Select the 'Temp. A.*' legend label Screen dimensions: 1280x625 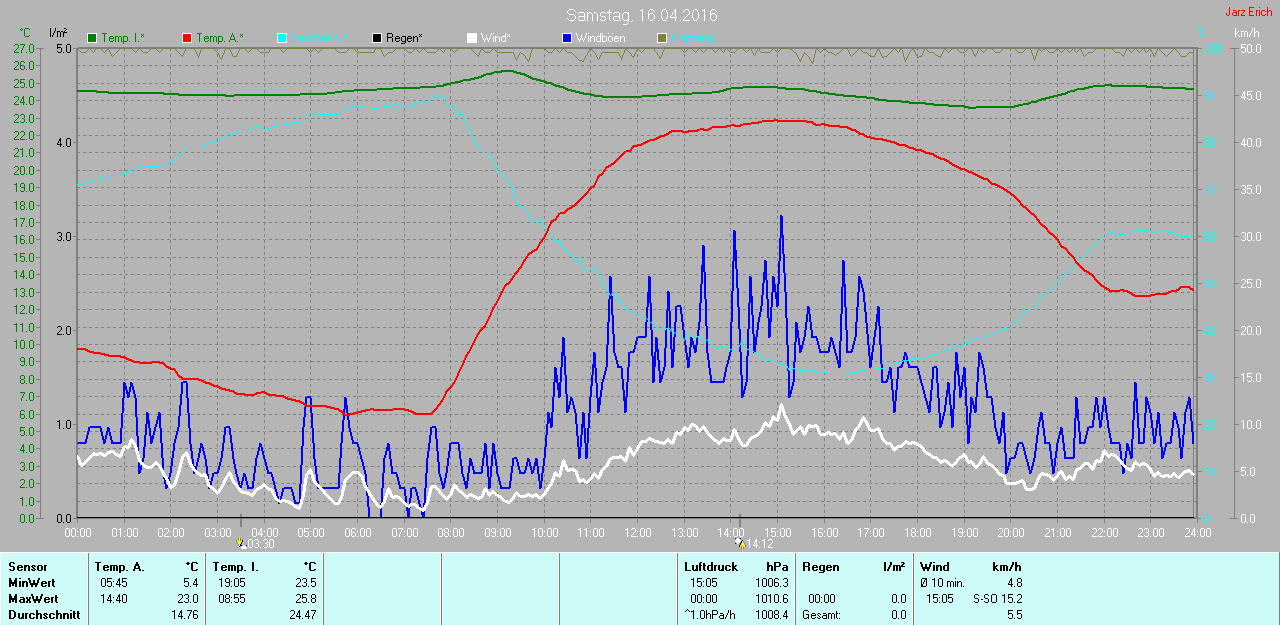219,38
